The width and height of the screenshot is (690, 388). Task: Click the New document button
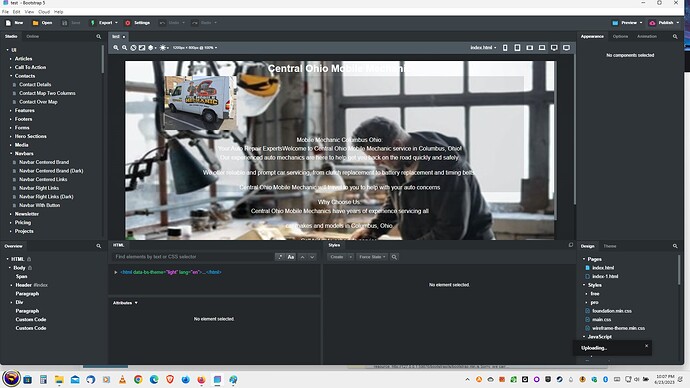(14, 23)
